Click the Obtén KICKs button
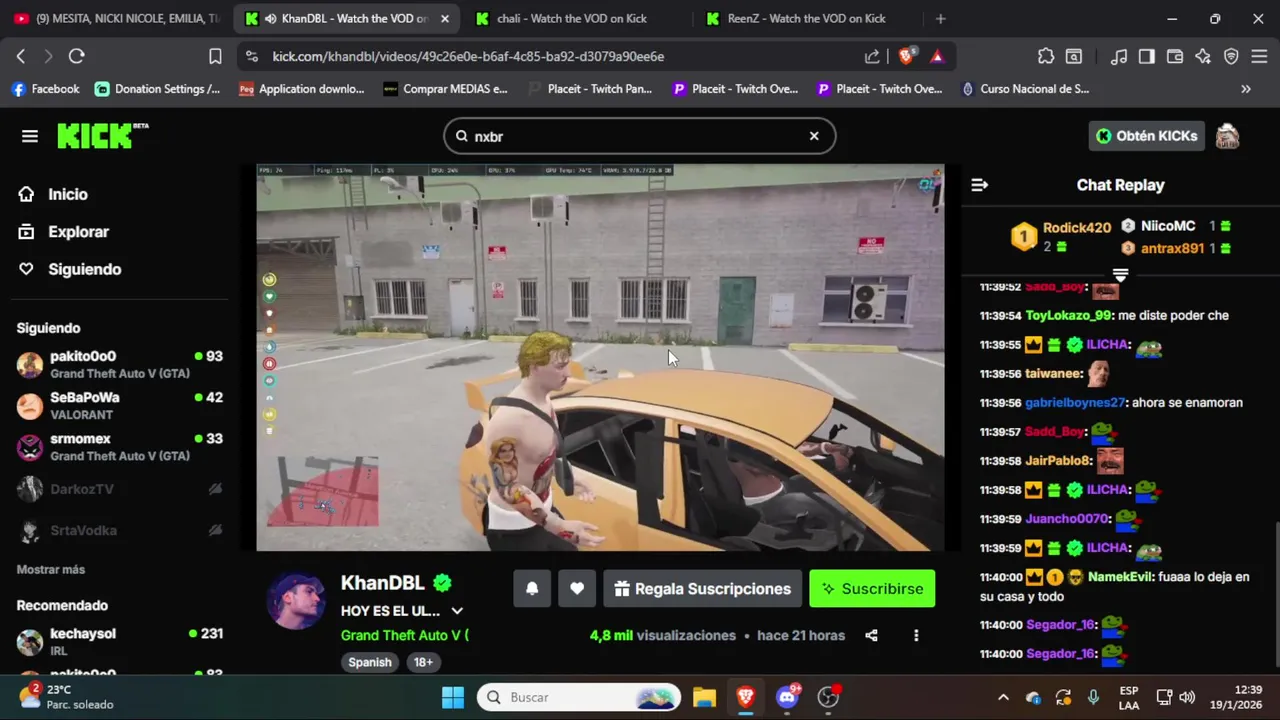The image size is (1280, 720). tap(1146, 136)
